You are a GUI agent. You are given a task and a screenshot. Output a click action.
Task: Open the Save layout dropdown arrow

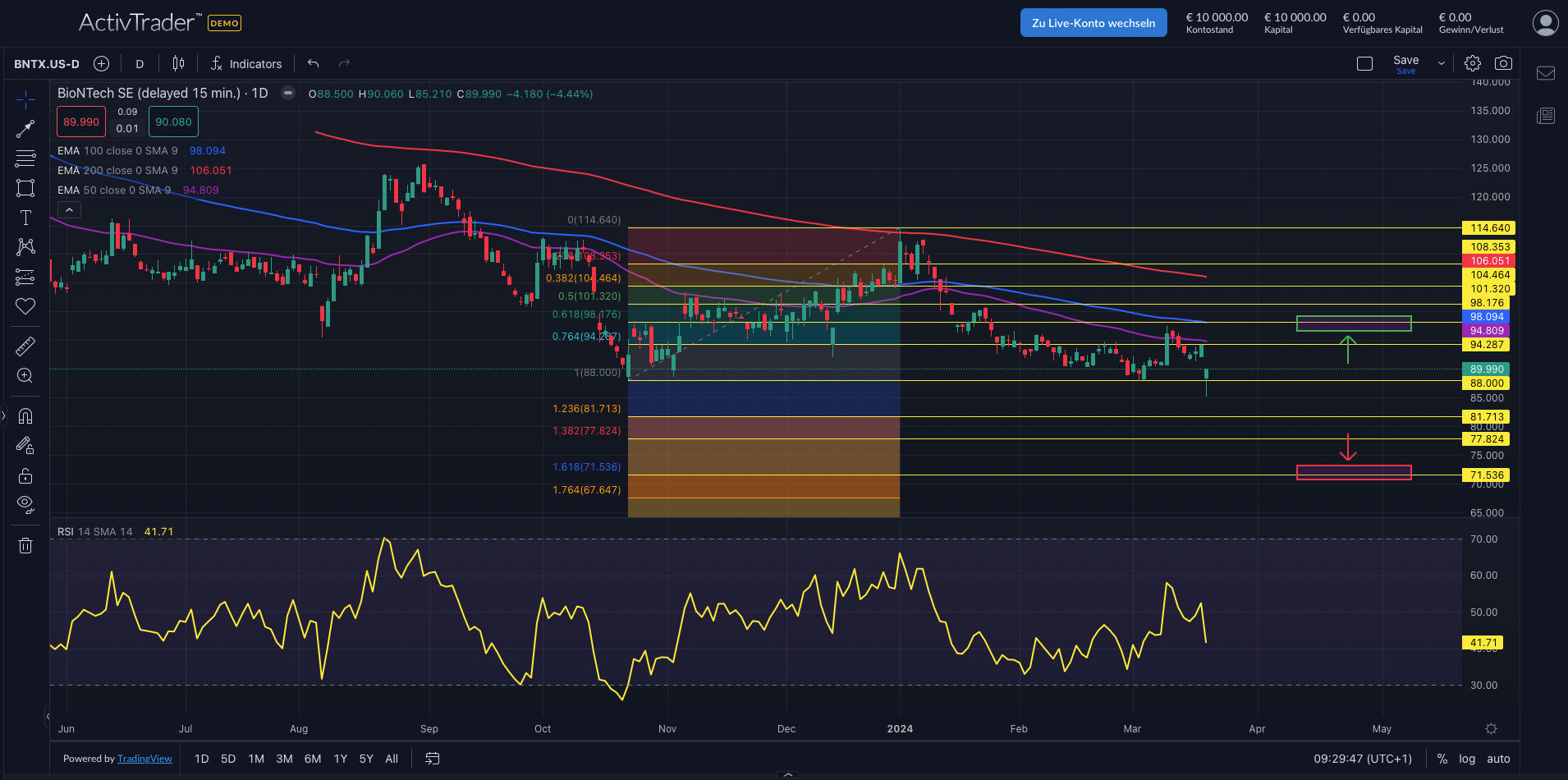(1441, 63)
